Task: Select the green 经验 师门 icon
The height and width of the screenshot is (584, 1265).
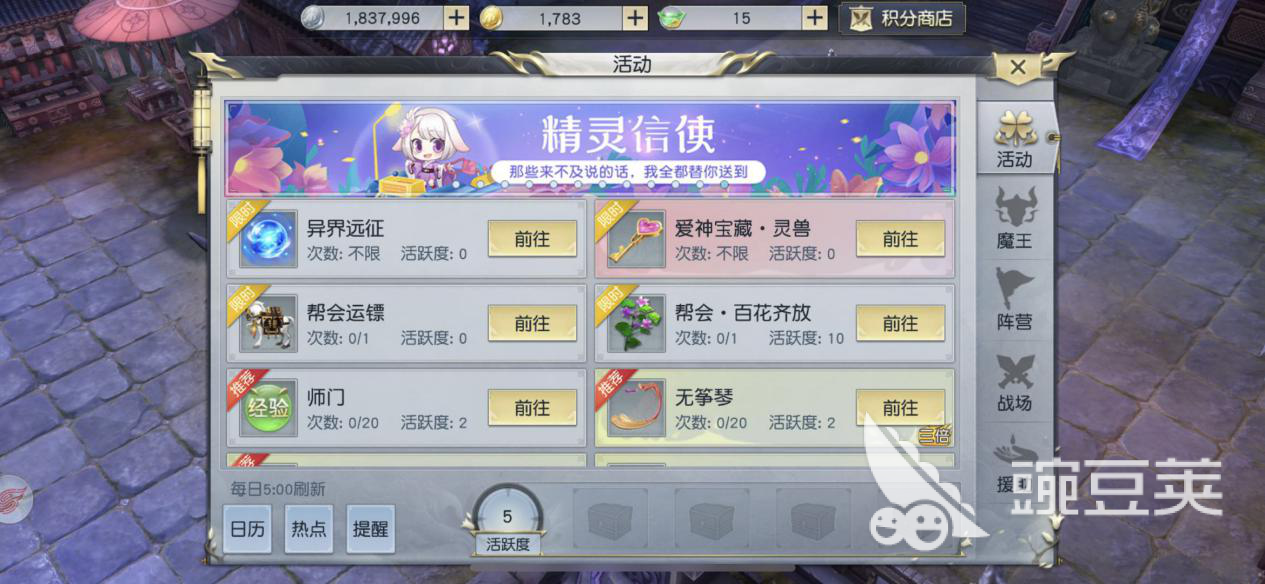Action: coord(267,409)
